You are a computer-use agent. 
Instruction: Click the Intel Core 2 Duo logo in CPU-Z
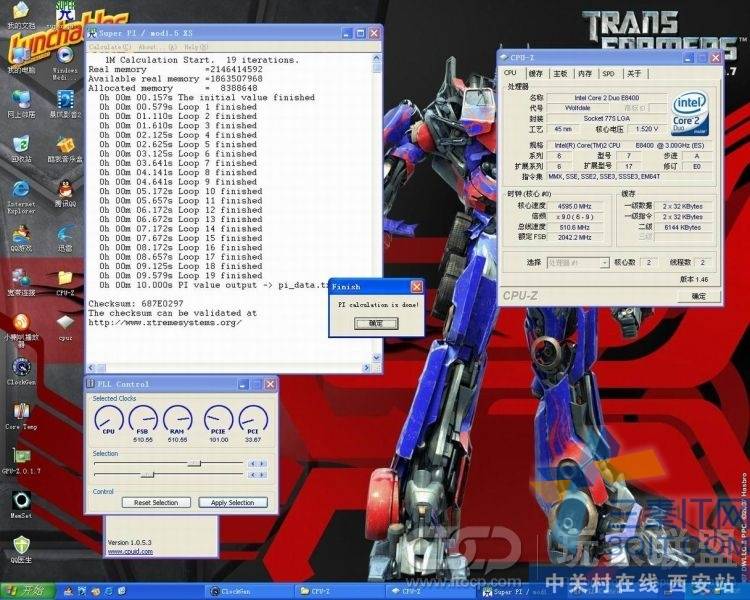[689, 113]
